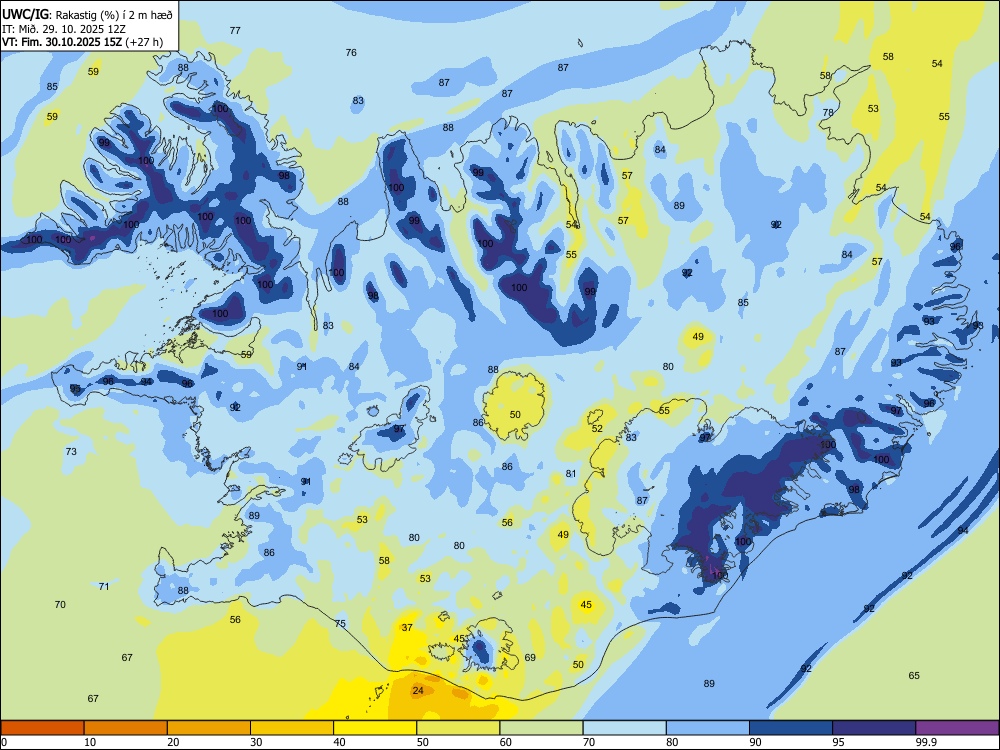This screenshot has height=750, width=1000.
Task: Select the dark blue 90–95 legend swatch
Action: click(791, 728)
